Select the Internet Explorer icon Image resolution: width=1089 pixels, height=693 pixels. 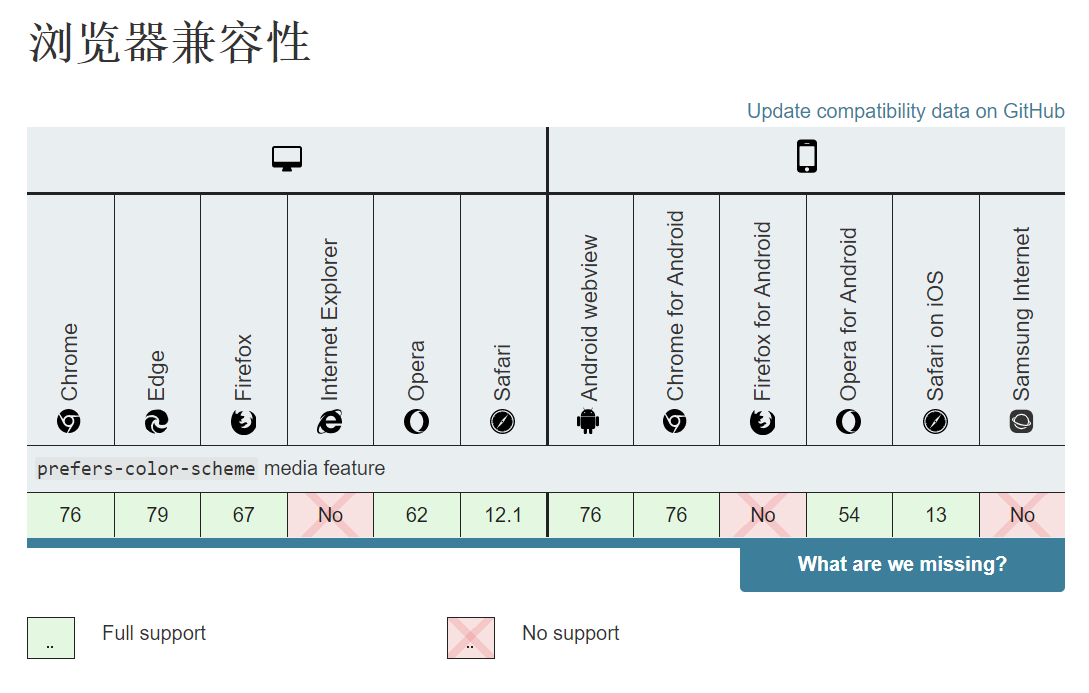coord(330,421)
